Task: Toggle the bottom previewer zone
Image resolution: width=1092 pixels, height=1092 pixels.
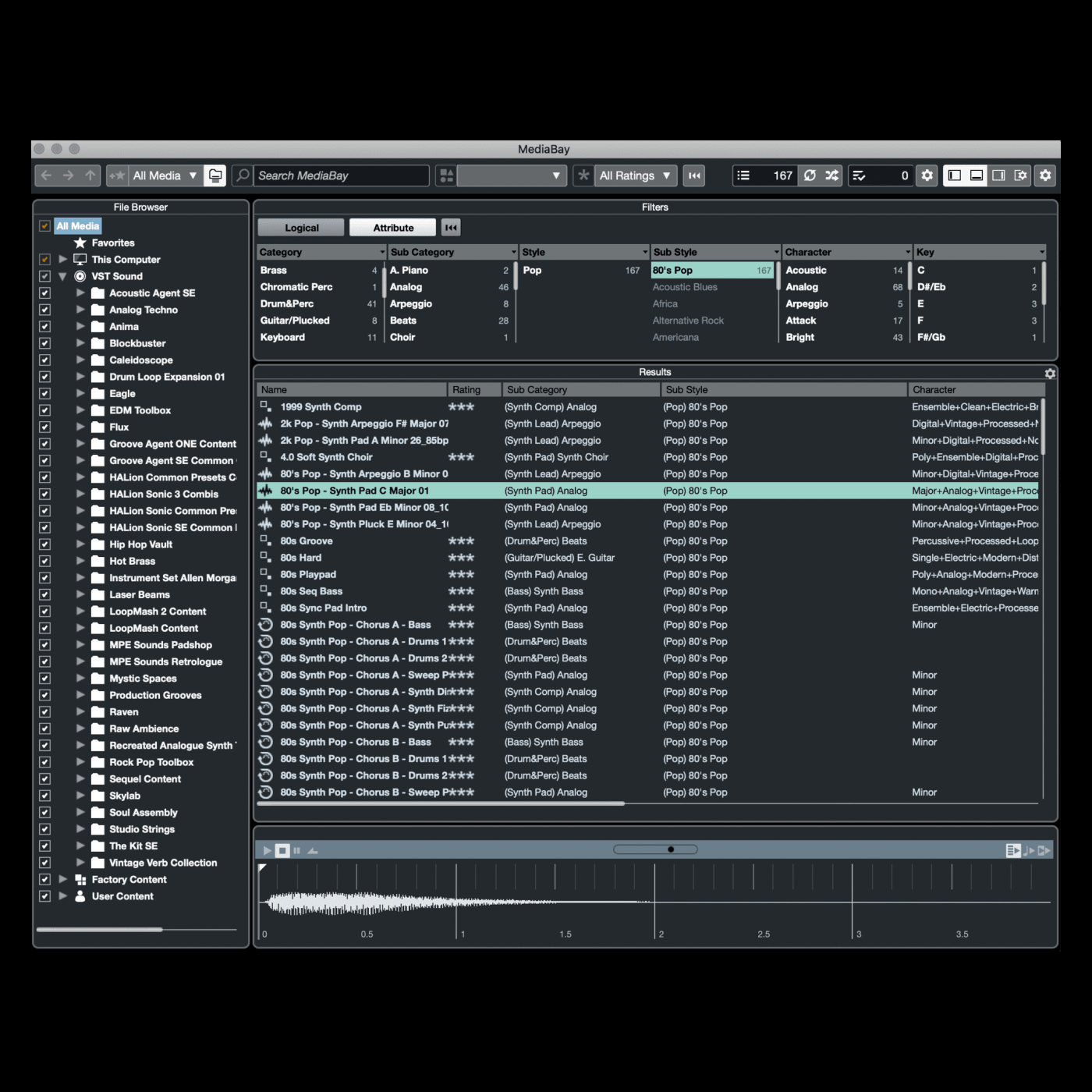Action: [976, 175]
